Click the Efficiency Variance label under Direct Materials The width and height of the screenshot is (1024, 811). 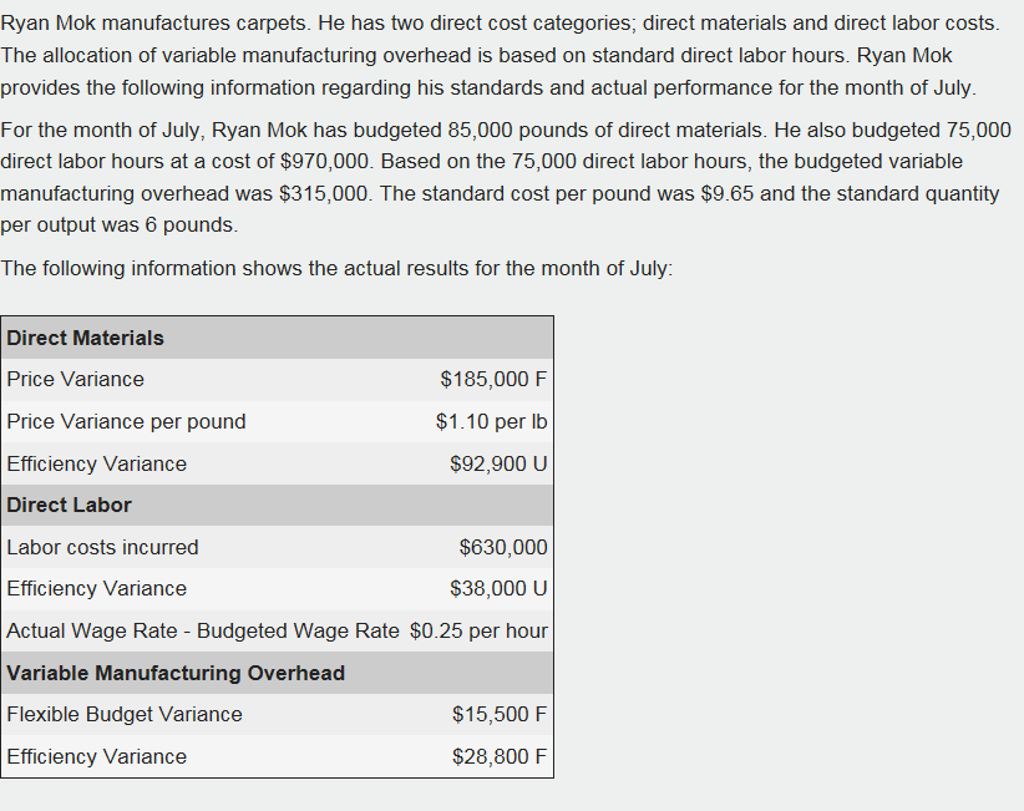click(x=97, y=464)
